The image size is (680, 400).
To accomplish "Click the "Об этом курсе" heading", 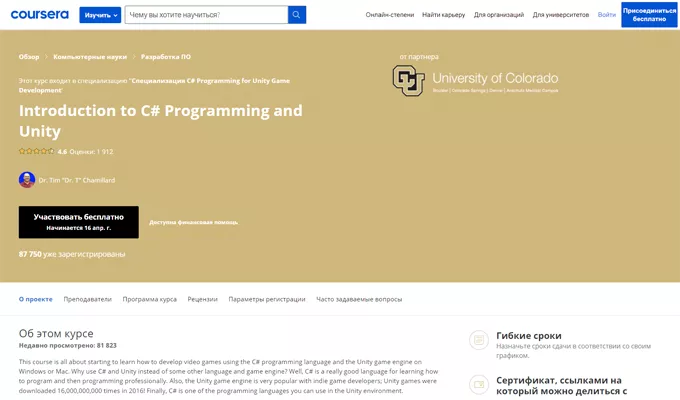I will [x=56, y=333].
